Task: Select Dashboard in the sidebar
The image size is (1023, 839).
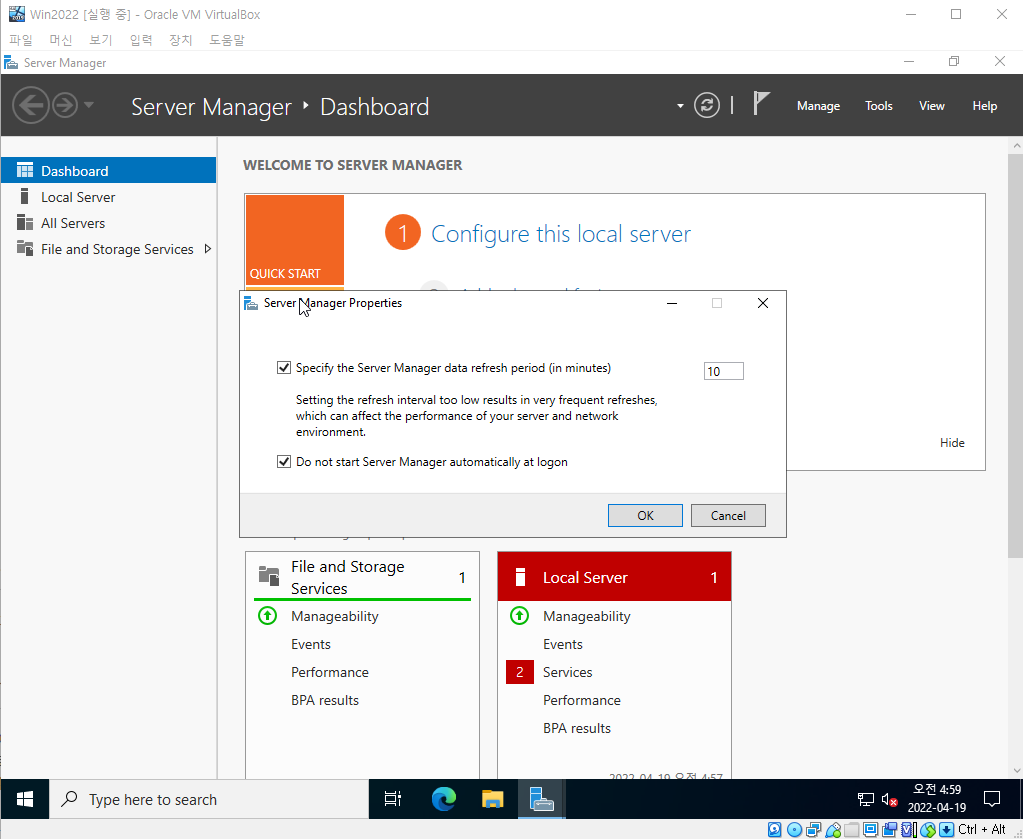Action: (108, 170)
